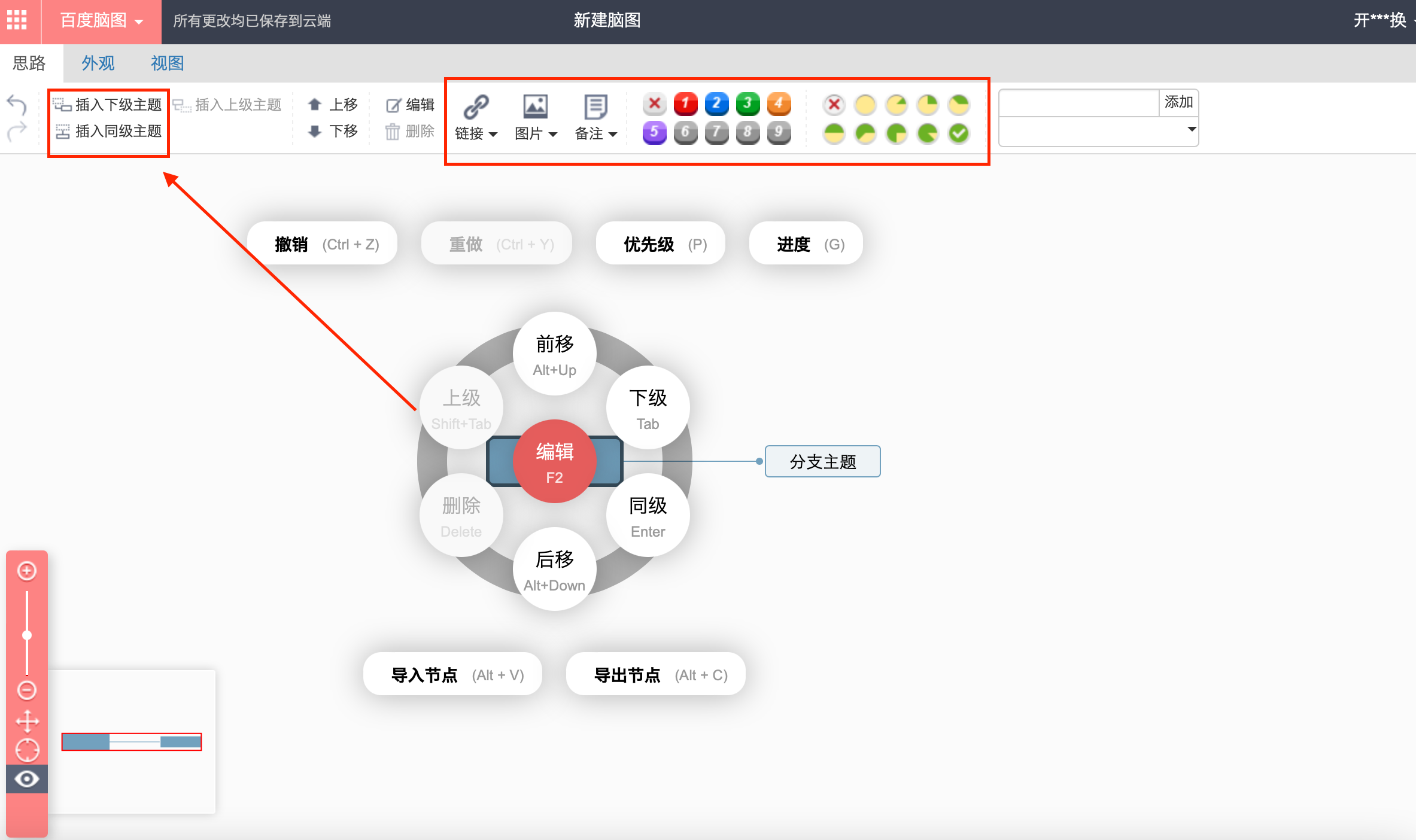Screen dimensions: 1416x840
Task: Set progress to half done
Action: click(834, 133)
